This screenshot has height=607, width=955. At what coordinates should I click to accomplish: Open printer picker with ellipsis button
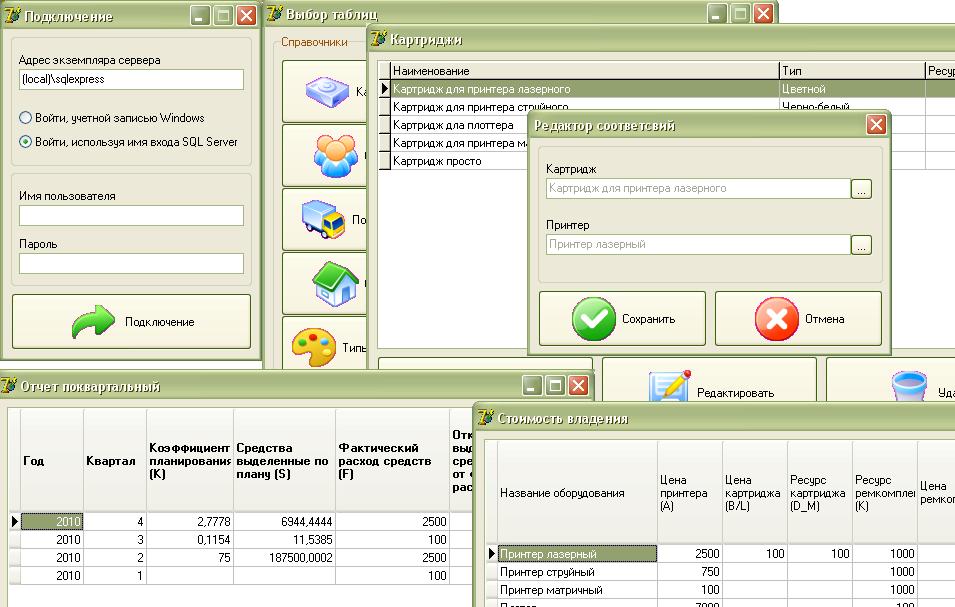tap(861, 244)
